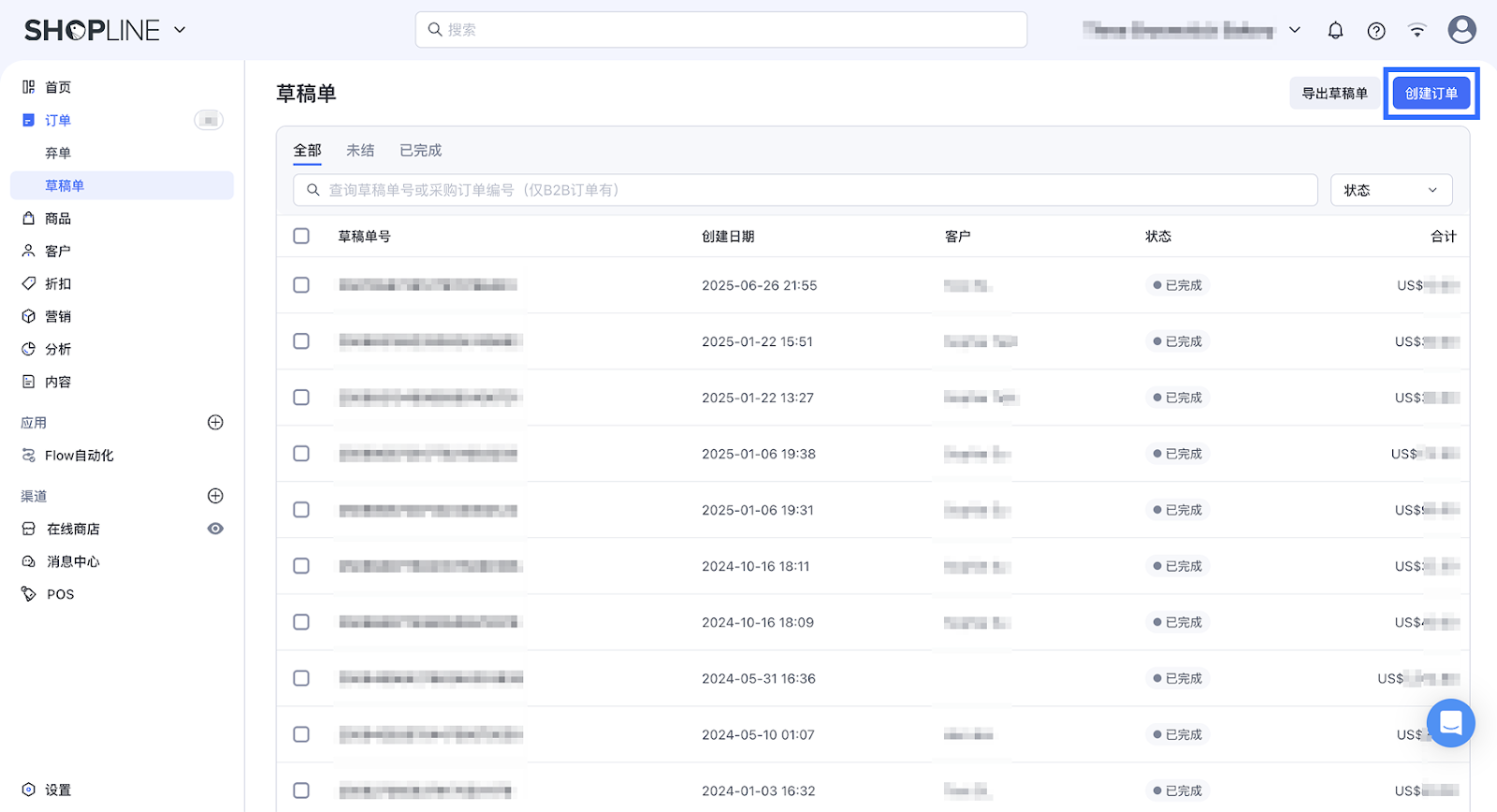This screenshot has height=812, width=1497.
Task: Expand the account name dropdown chevron
Action: pyautogui.click(x=1295, y=30)
